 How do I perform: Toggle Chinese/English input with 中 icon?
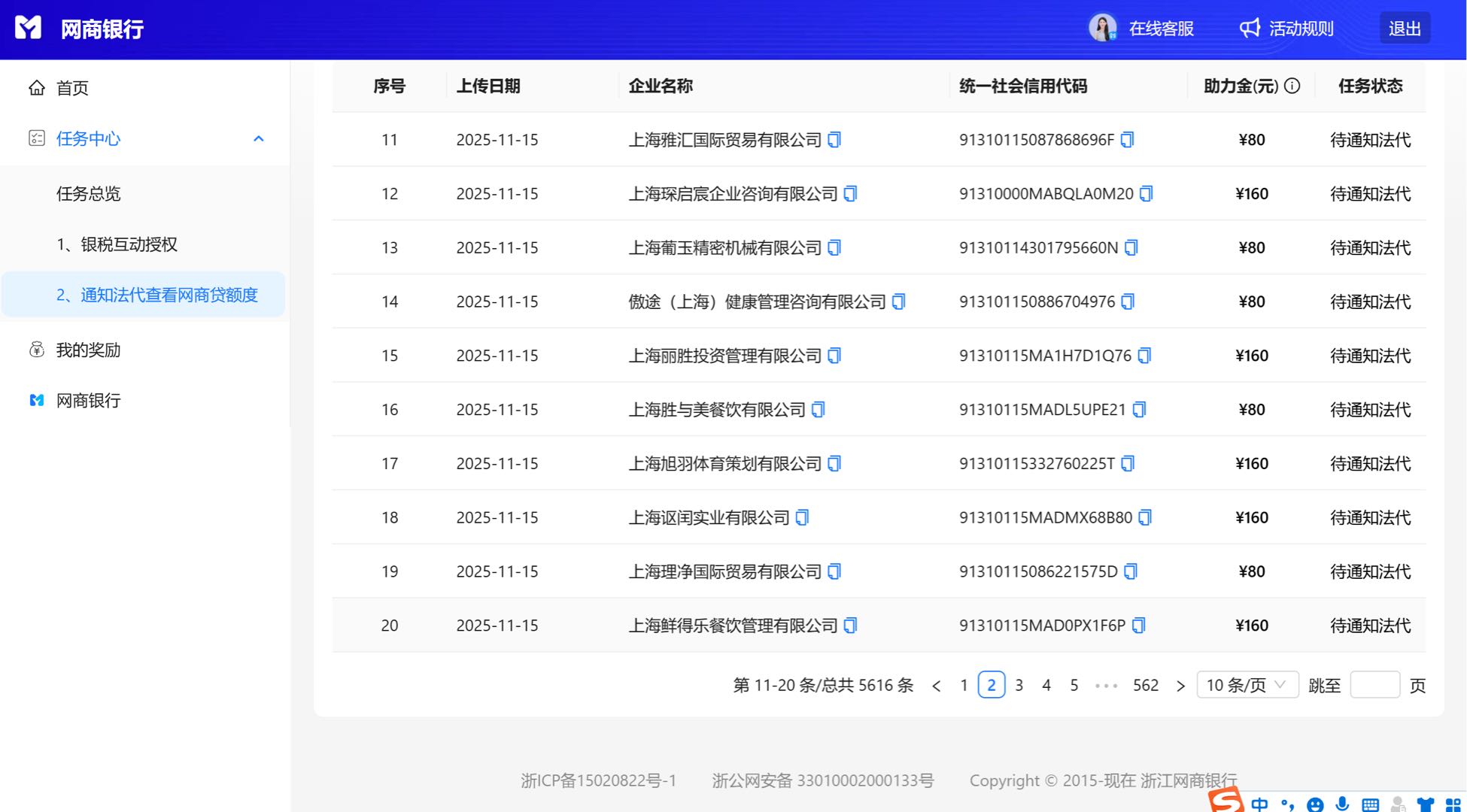click(x=1258, y=804)
